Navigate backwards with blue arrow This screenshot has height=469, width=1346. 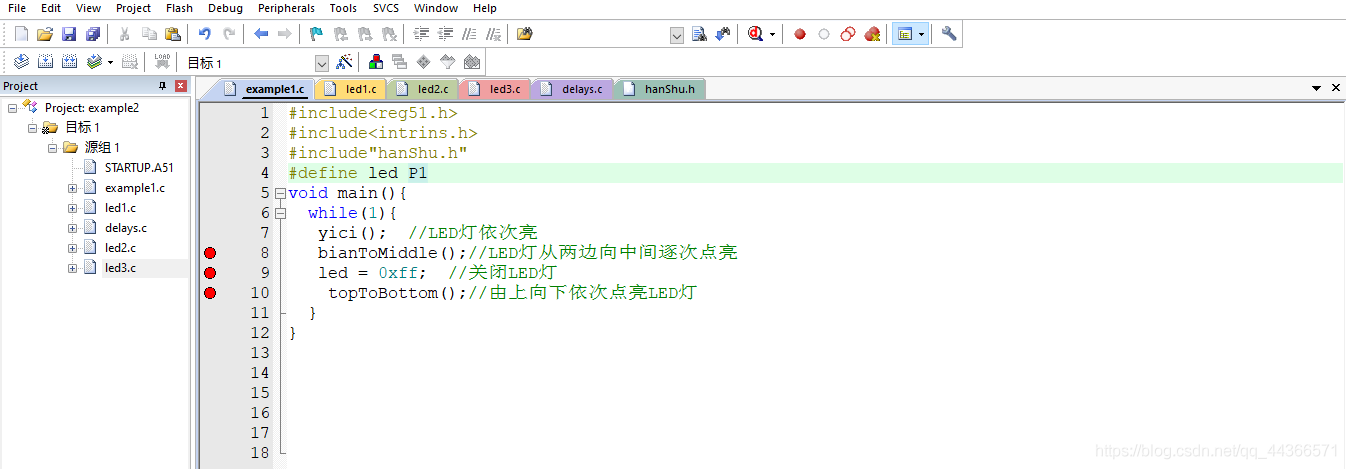[261, 34]
